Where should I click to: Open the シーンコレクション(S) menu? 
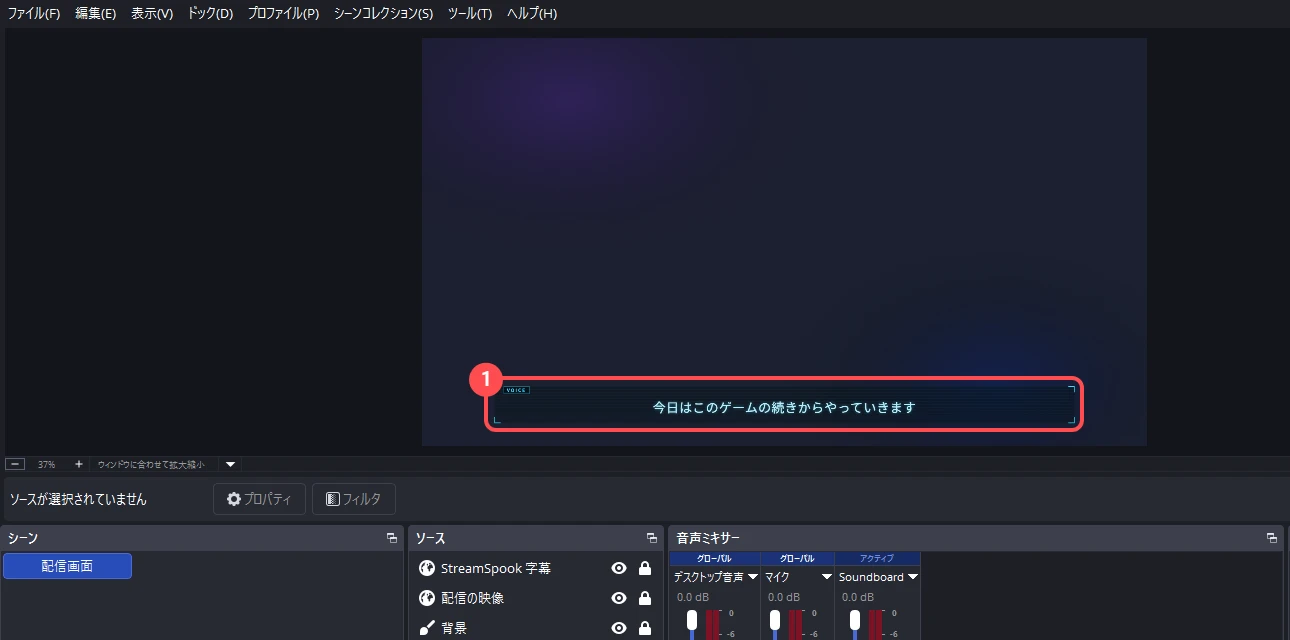(x=384, y=14)
